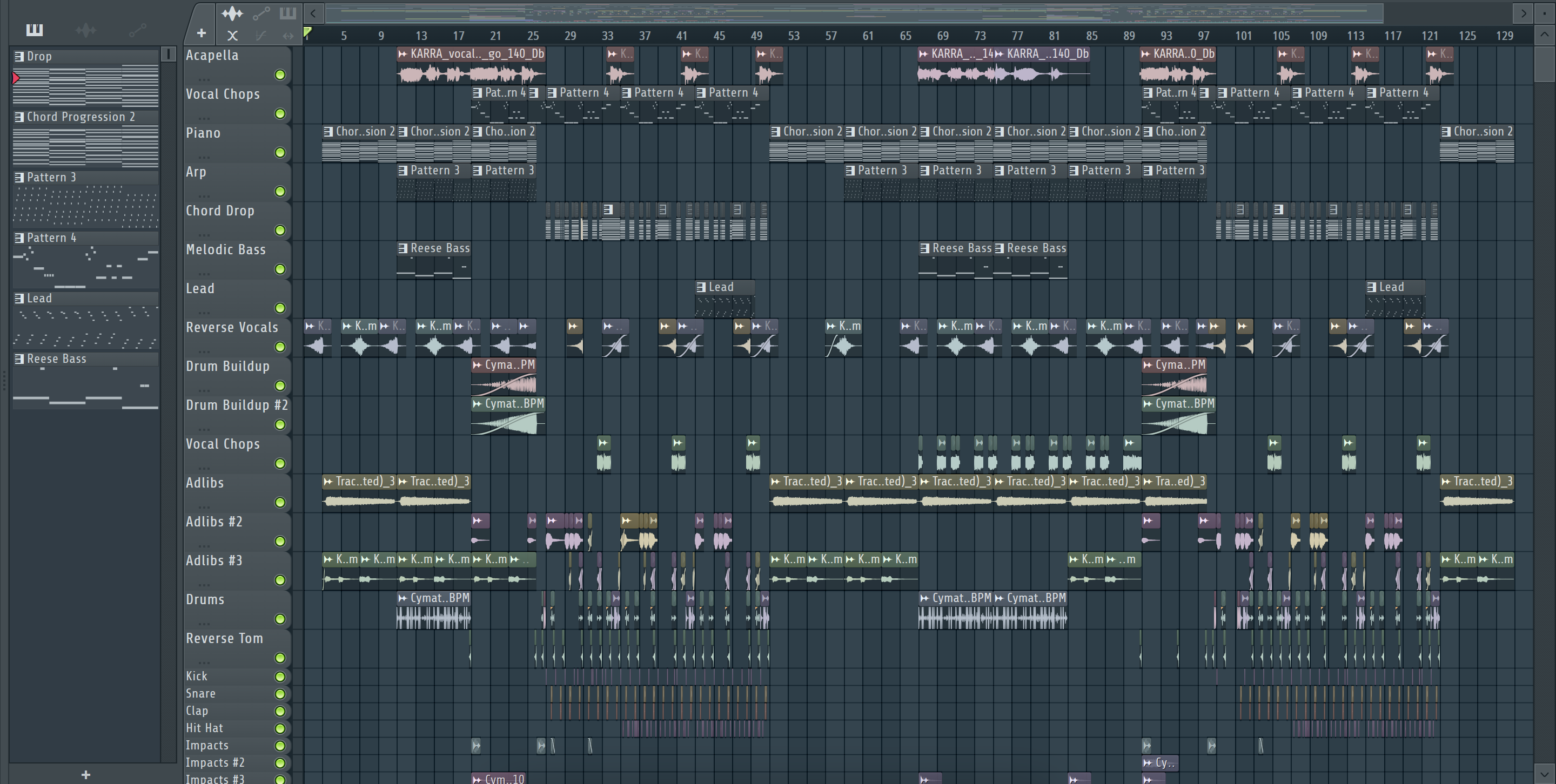Select the Drum Buildup track header

[237, 375]
